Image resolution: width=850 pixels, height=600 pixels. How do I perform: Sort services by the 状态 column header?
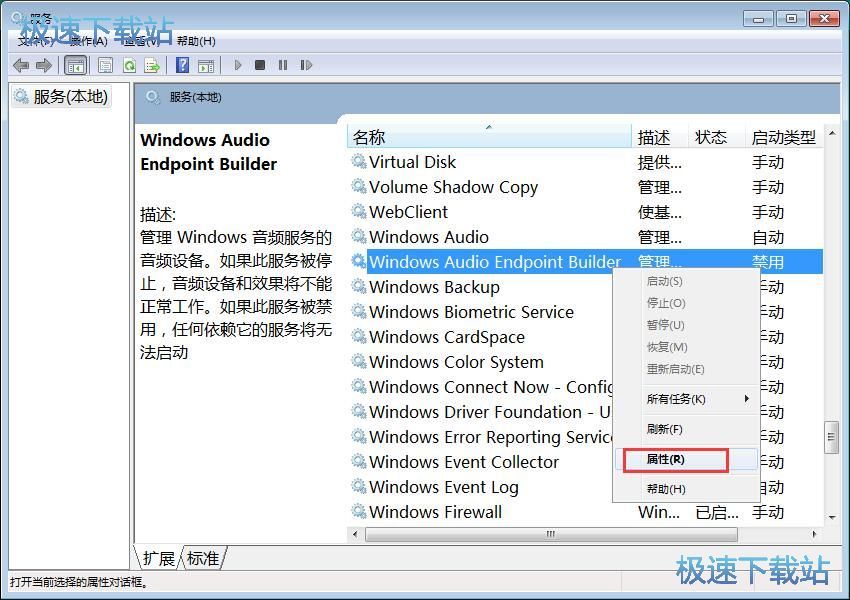click(716, 137)
